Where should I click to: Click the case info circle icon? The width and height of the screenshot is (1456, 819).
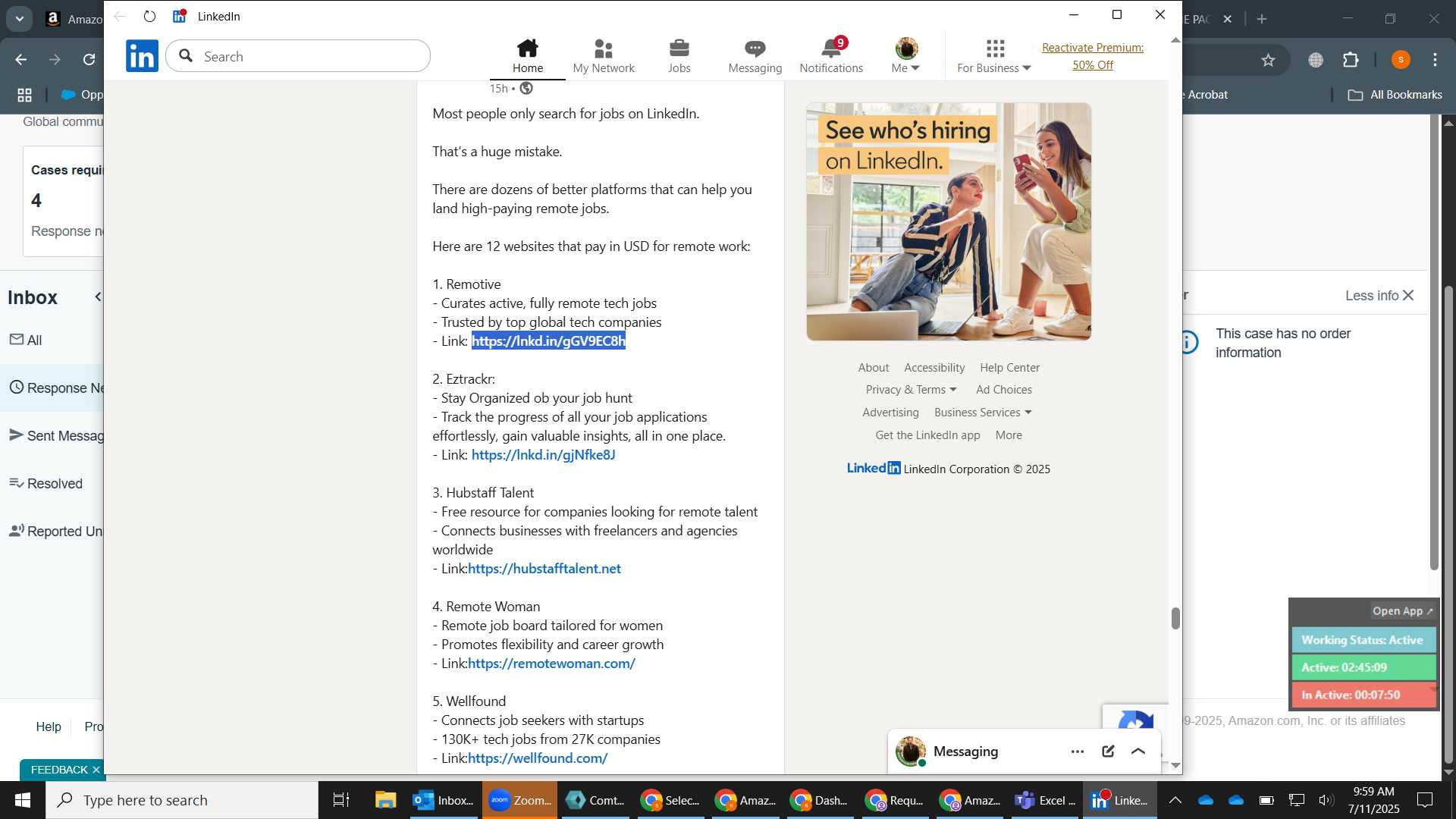(1190, 343)
